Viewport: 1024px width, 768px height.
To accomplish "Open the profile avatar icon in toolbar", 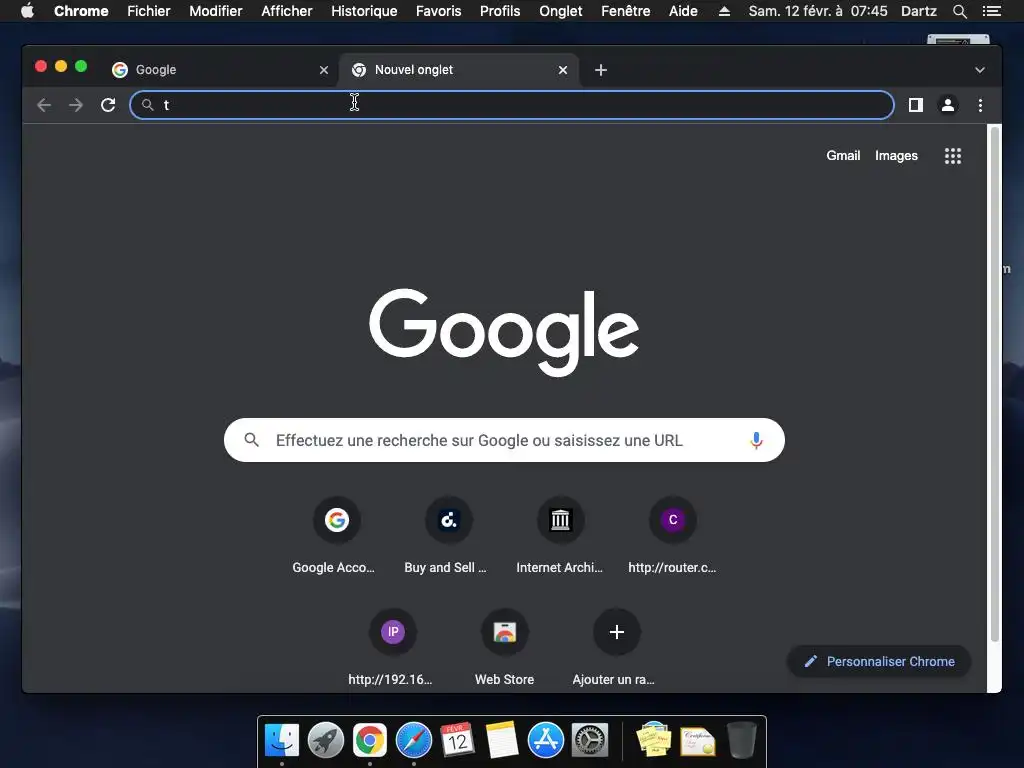I will point(948,105).
